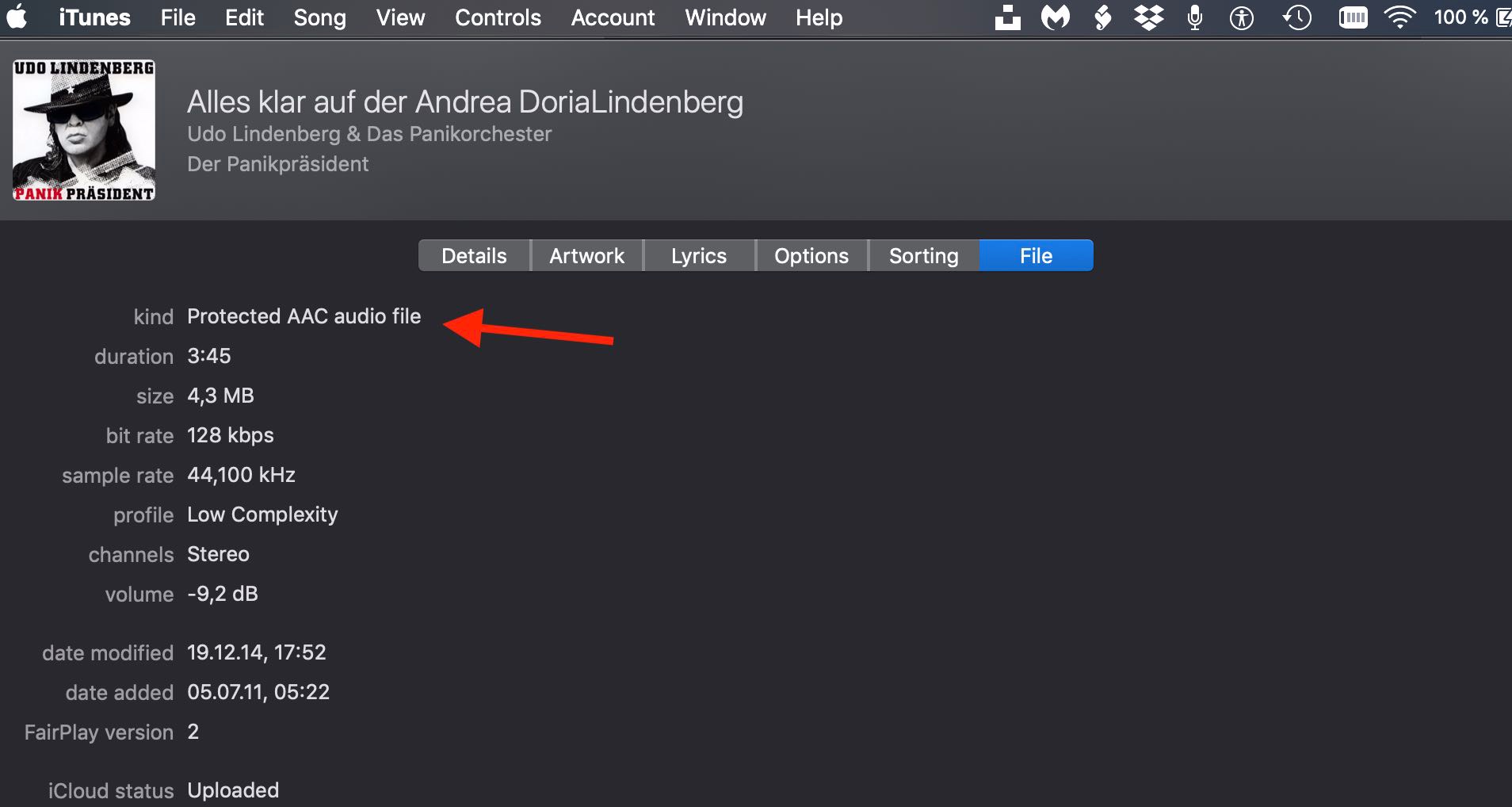The width and height of the screenshot is (1512, 807).
Task: Click the kind value Protected AAC audio file
Action: [x=304, y=316]
